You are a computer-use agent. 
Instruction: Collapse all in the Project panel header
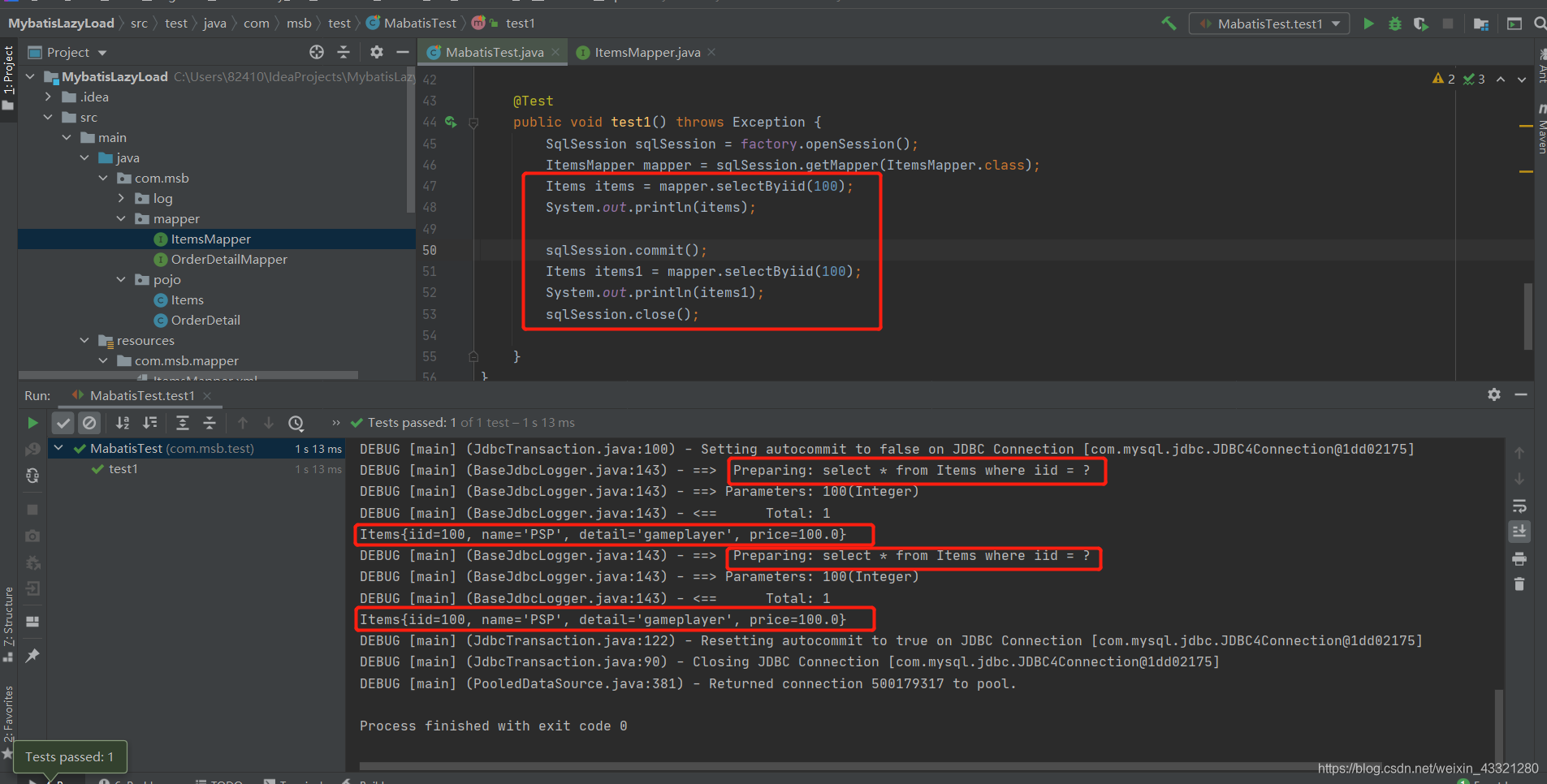[x=344, y=52]
